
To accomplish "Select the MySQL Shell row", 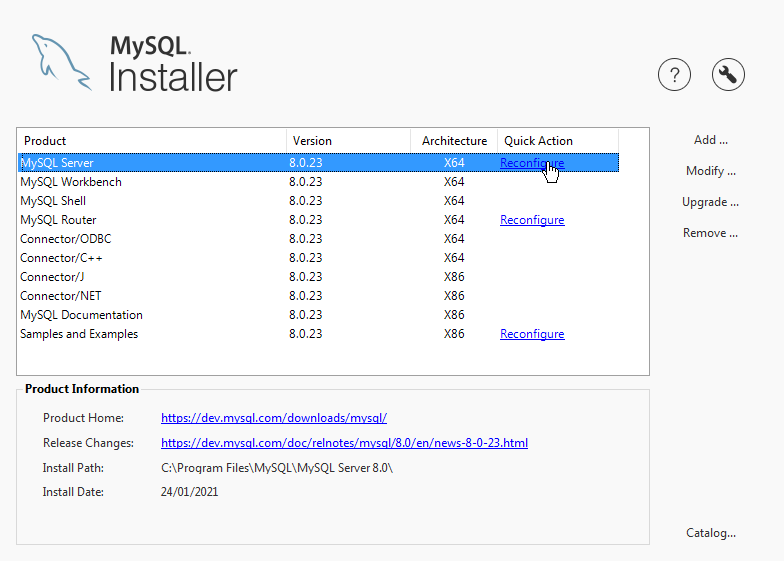I will [x=318, y=201].
